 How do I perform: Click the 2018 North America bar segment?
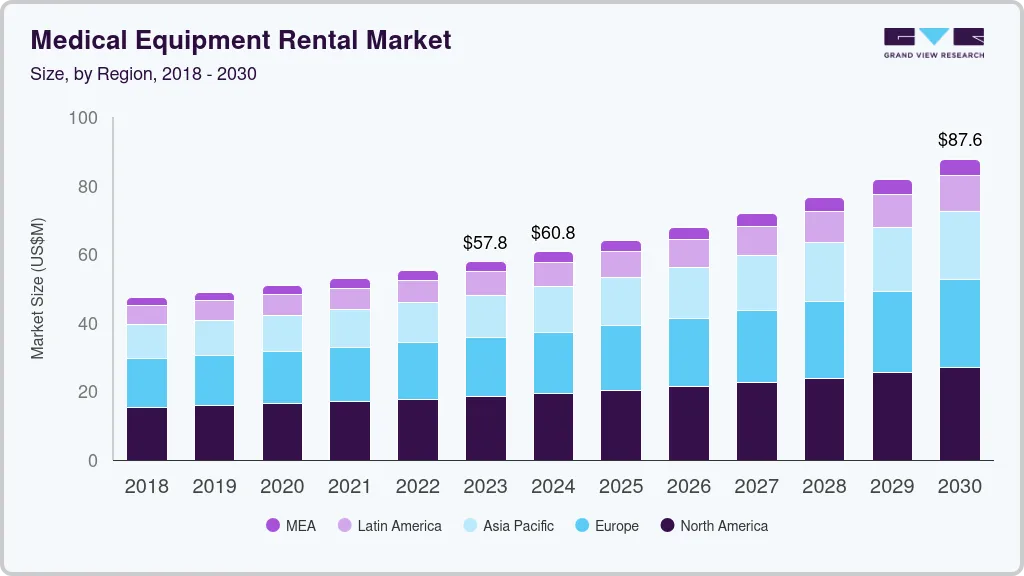[147, 433]
